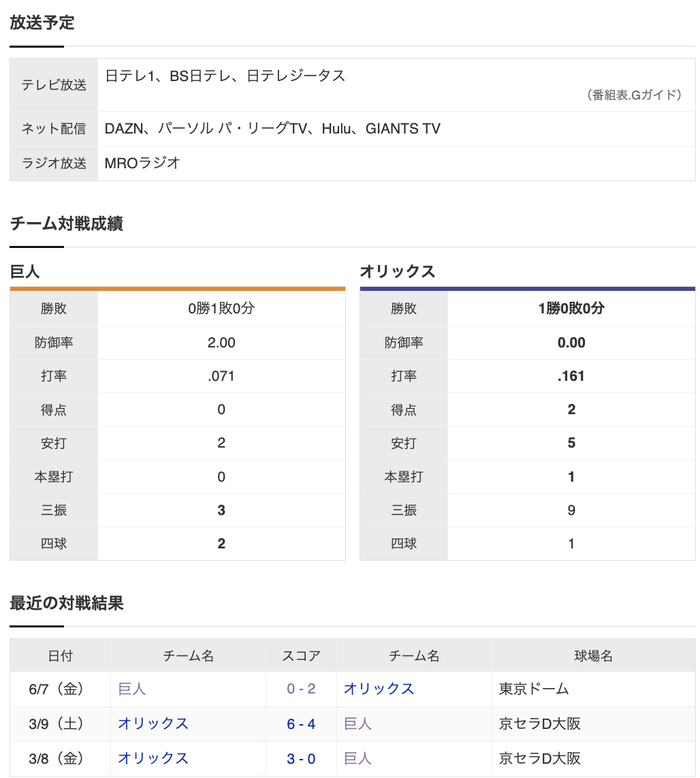
Task: Click 巨人 link in 3/8 row
Action: (357, 758)
